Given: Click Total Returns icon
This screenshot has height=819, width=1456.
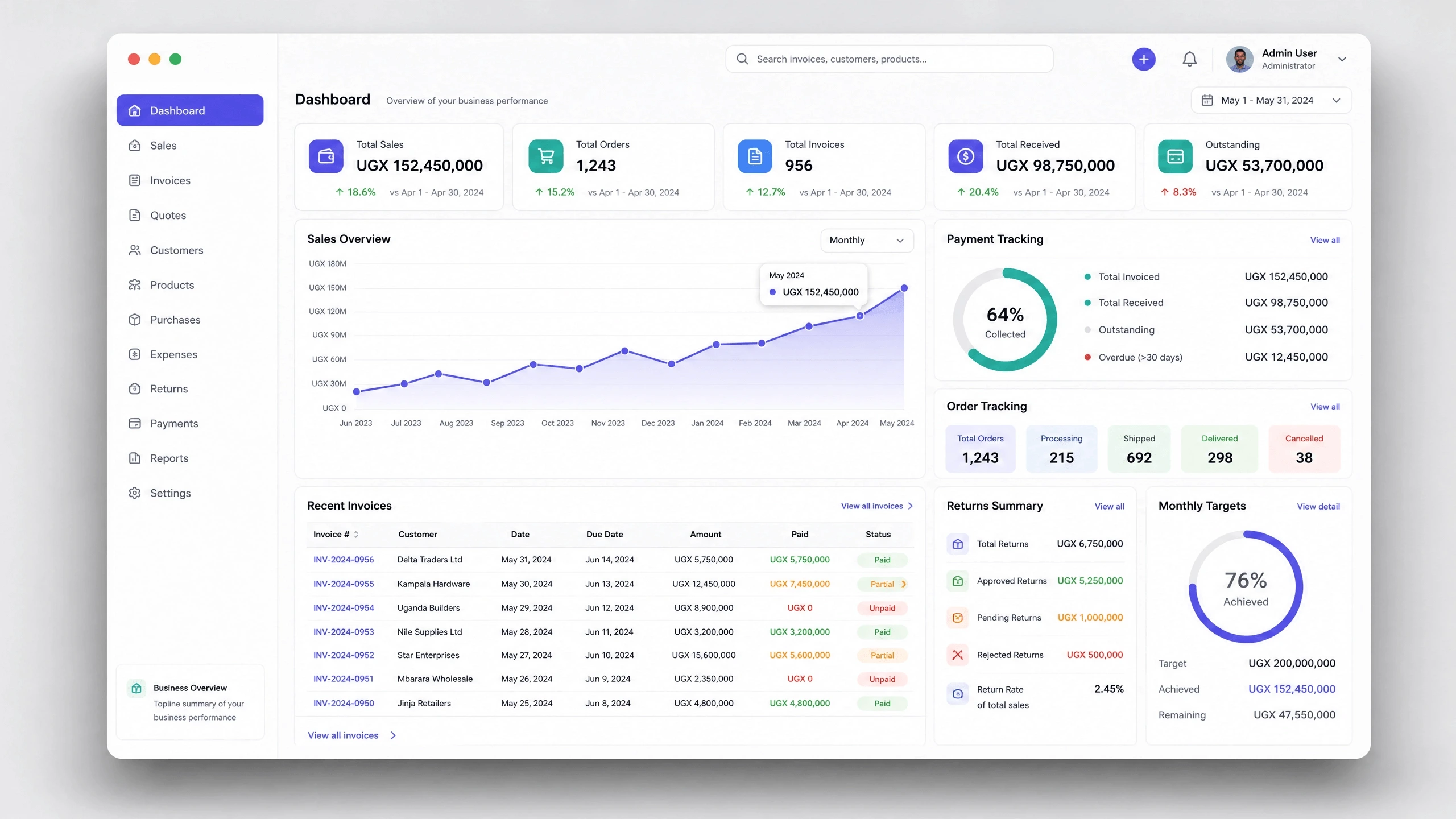Looking at the screenshot, I should (958, 544).
